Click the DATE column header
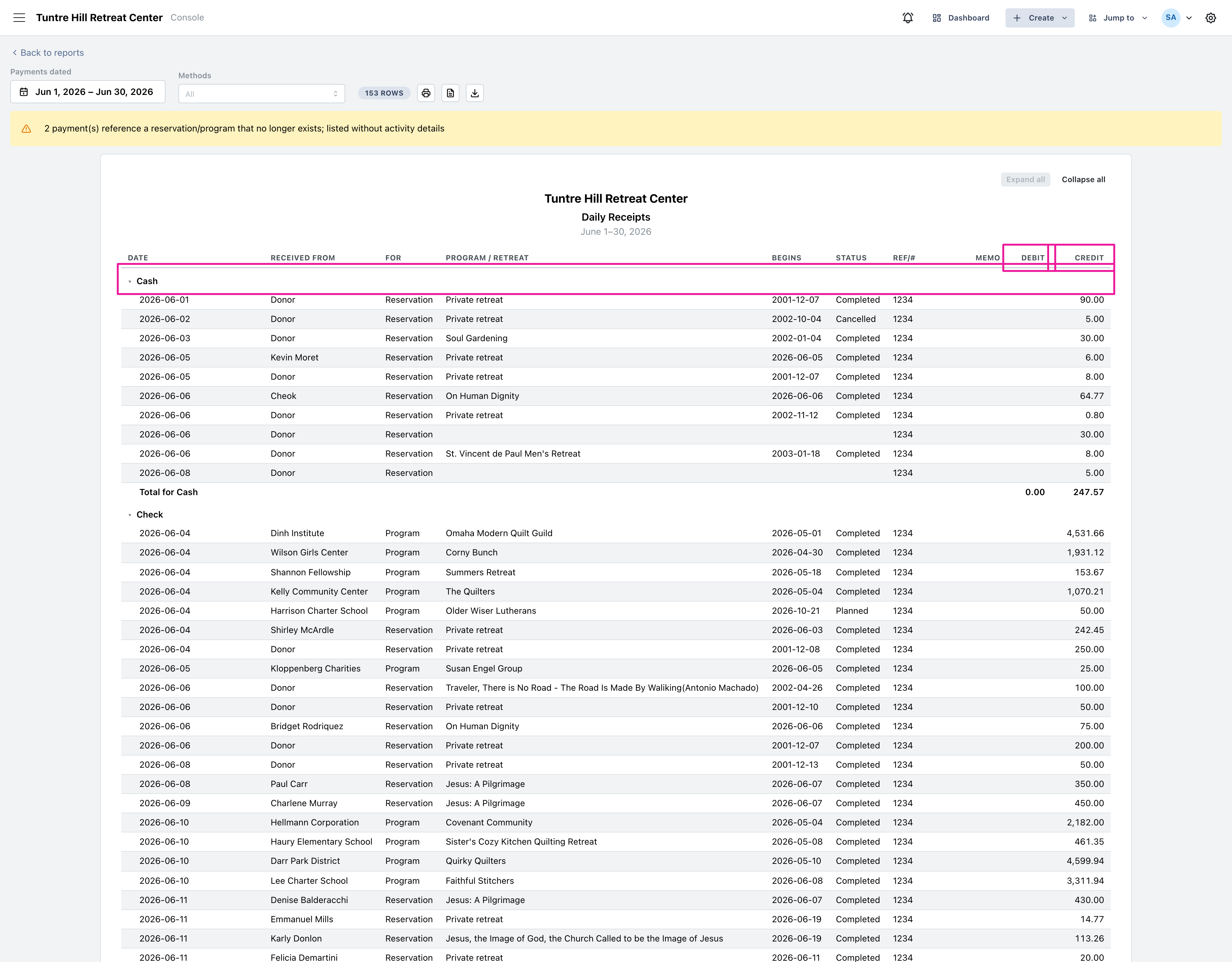Viewport: 1232px width, 962px height. [138, 258]
